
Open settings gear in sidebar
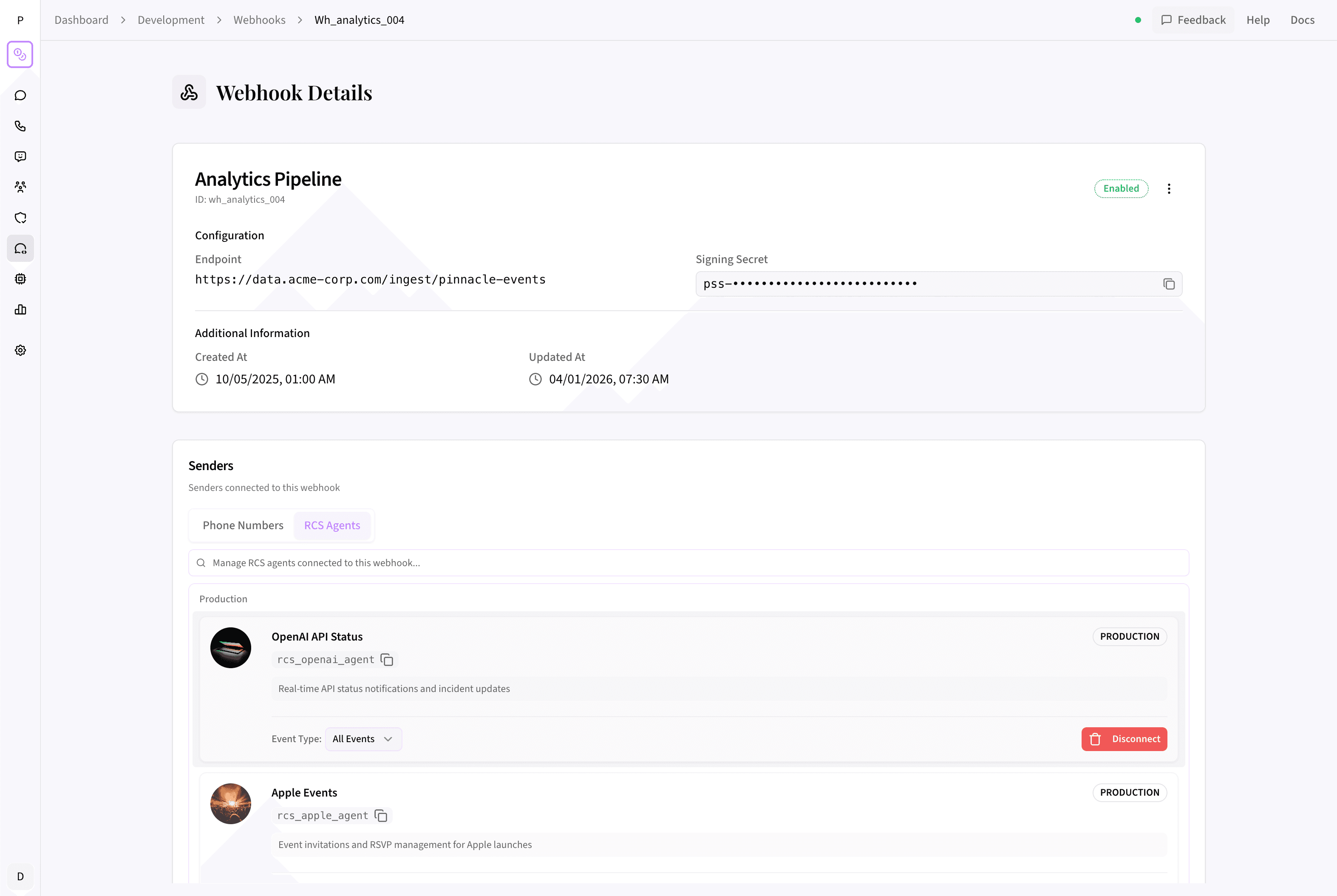pyautogui.click(x=20, y=350)
